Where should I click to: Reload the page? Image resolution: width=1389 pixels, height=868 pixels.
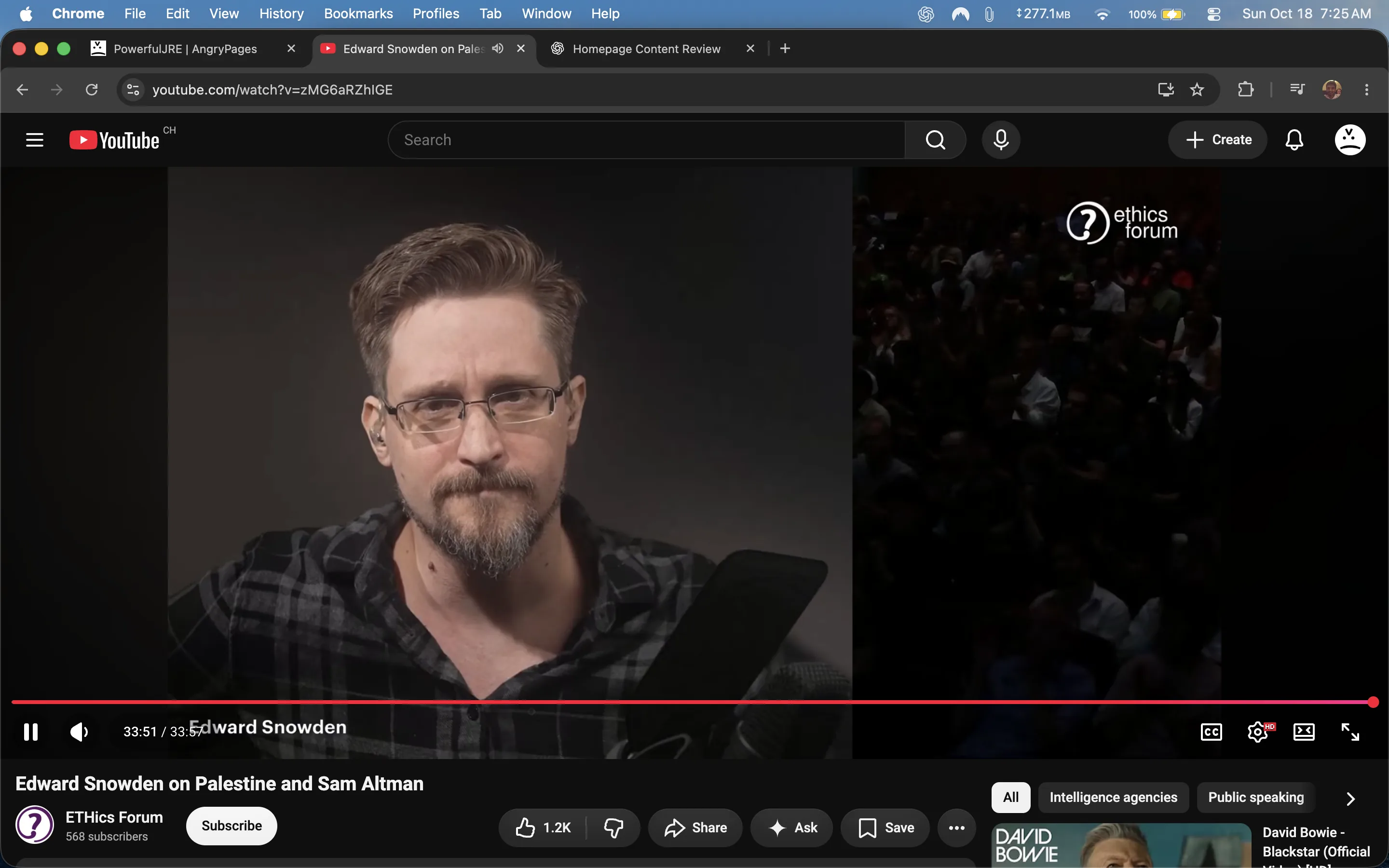(92, 90)
